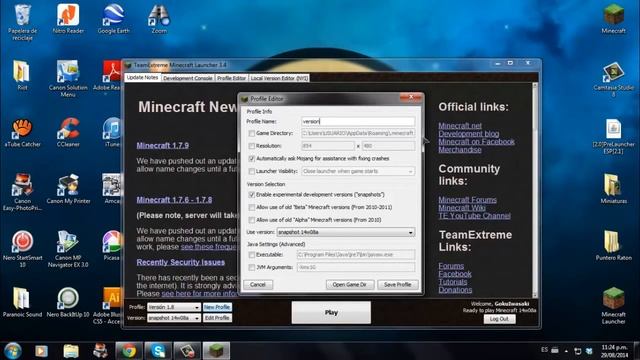Viewport: 640px width, 360px height.
Task: Open the Use version dropdown
Action: [x=346, y=232]
